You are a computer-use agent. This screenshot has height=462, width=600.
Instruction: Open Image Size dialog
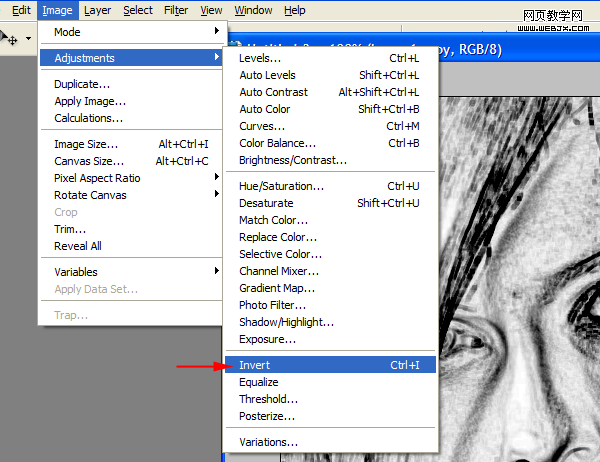pos(131,144)
